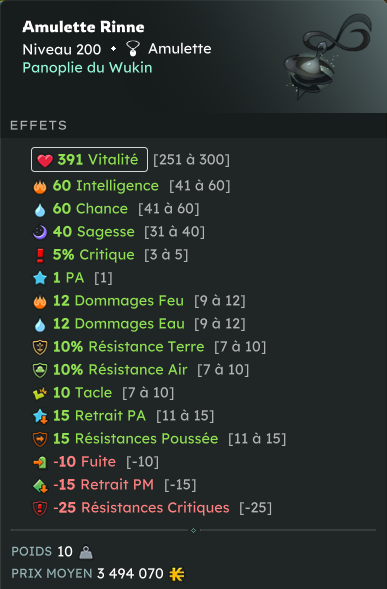The height and width of the screenshot is (589, 387).
Task: Click the red heart Vitalité icon
Action: point(45,160)
